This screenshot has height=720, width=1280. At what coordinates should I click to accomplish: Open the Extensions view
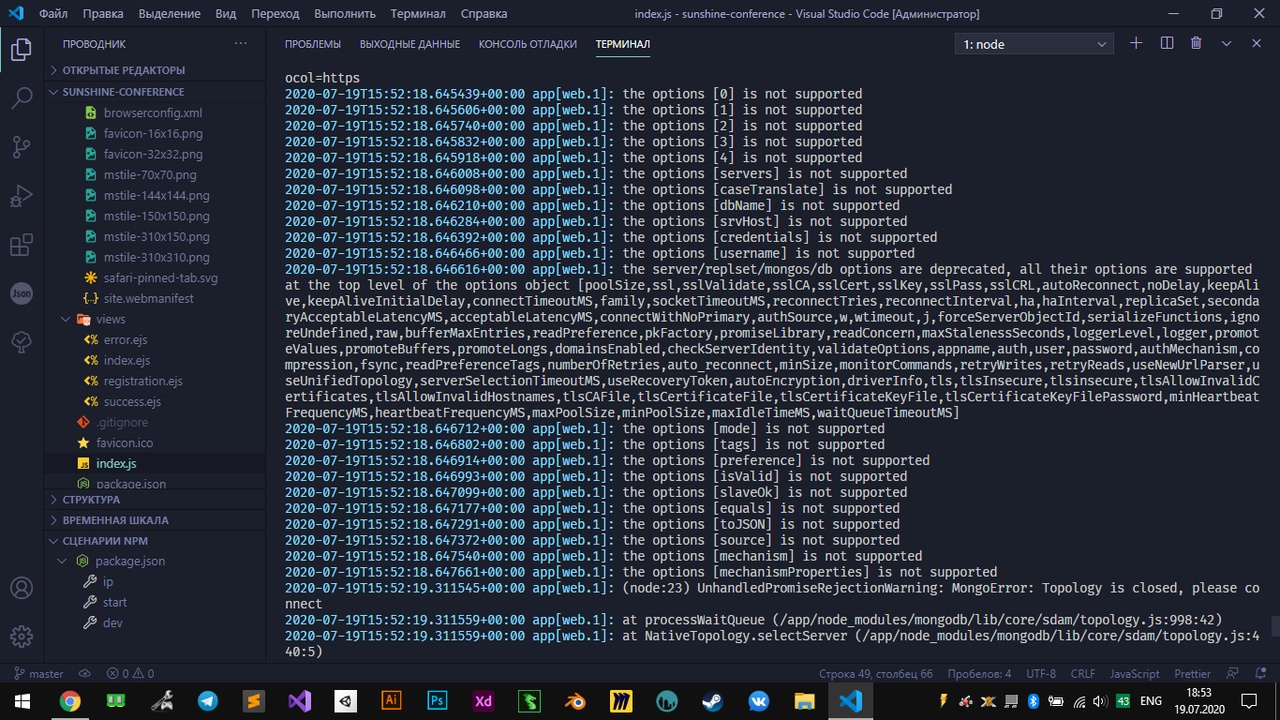pos(21,245)
